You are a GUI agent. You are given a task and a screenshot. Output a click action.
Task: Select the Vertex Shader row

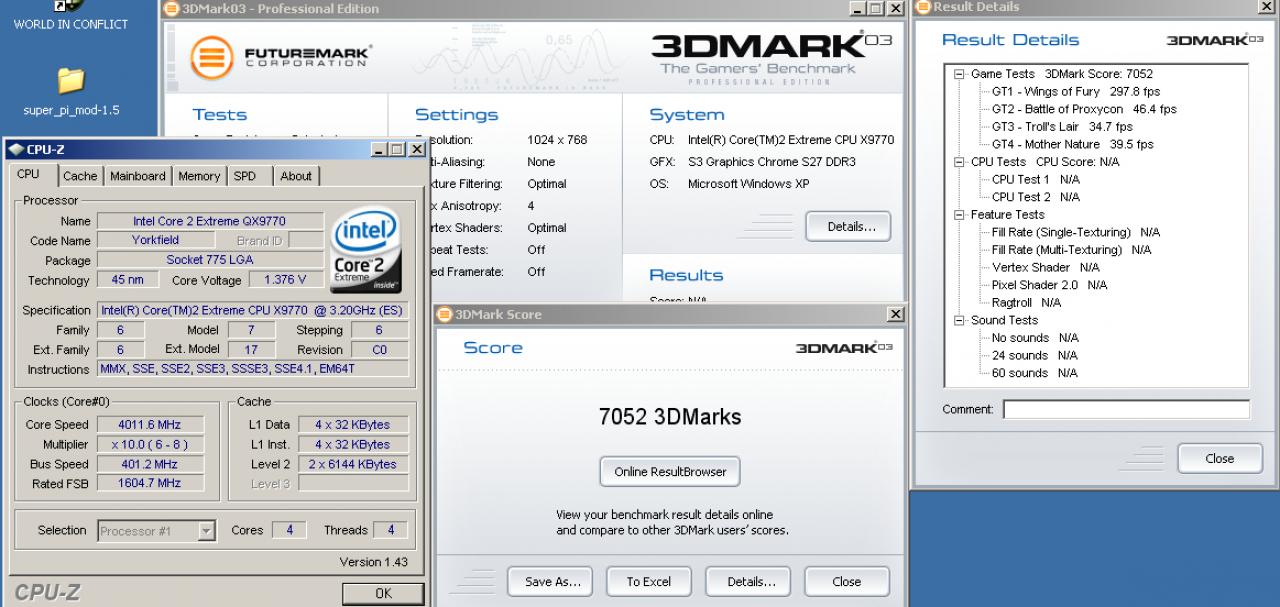coord(1046,267)
